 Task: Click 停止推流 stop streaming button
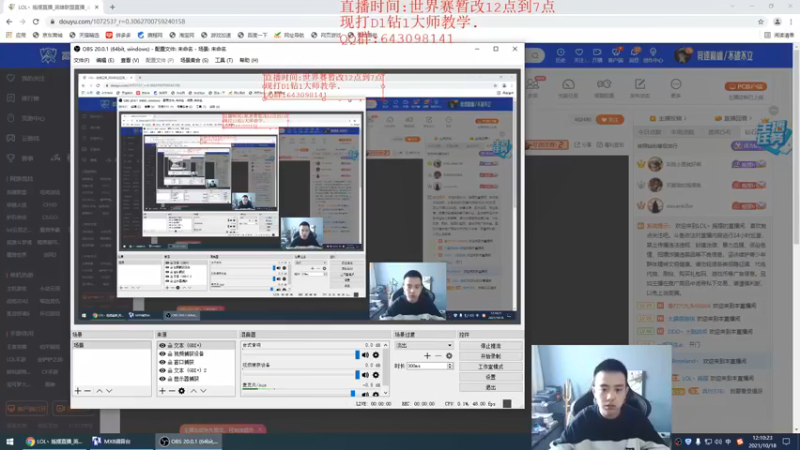point(490,346)
